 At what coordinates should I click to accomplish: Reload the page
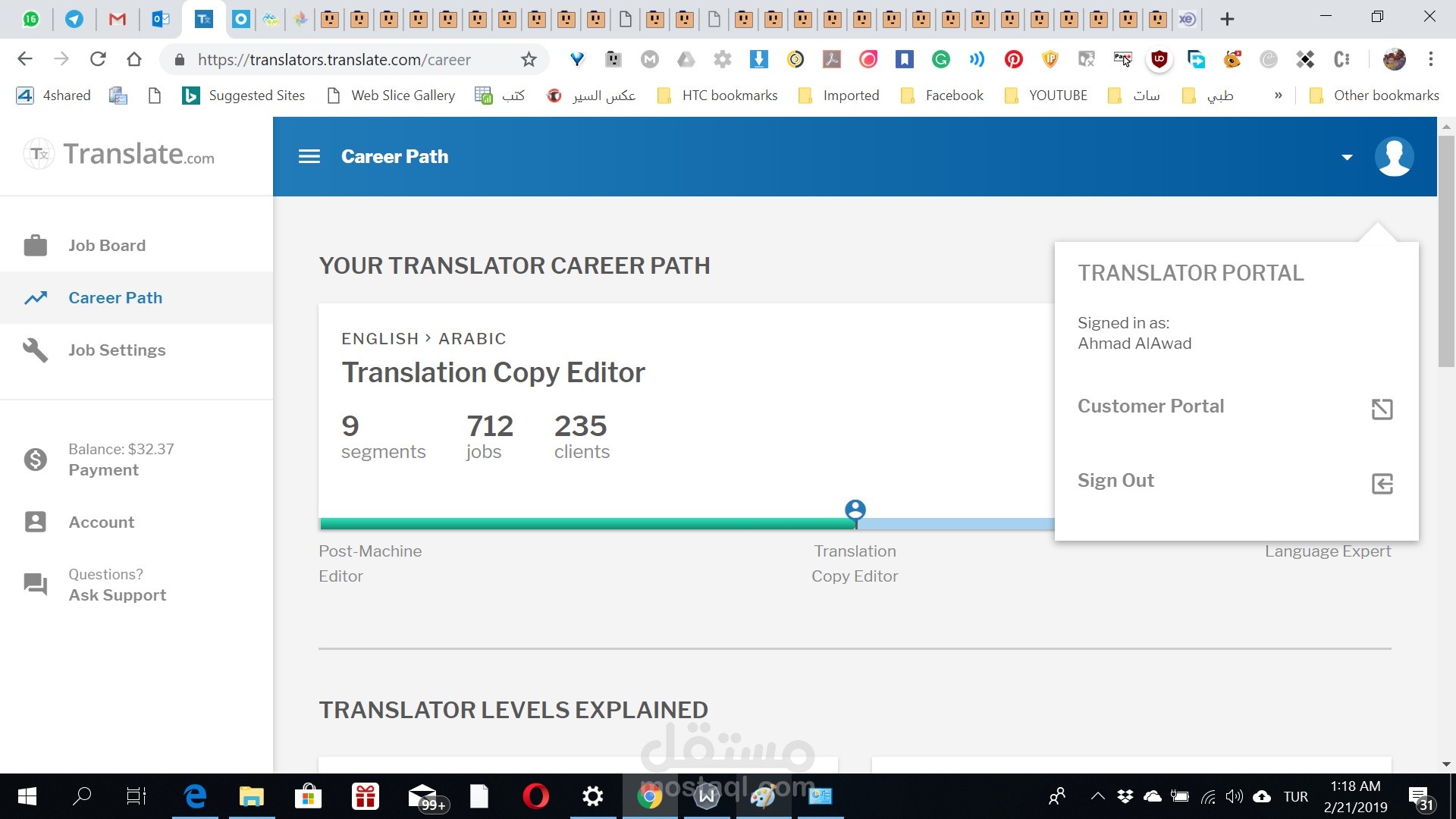(98, 59)
